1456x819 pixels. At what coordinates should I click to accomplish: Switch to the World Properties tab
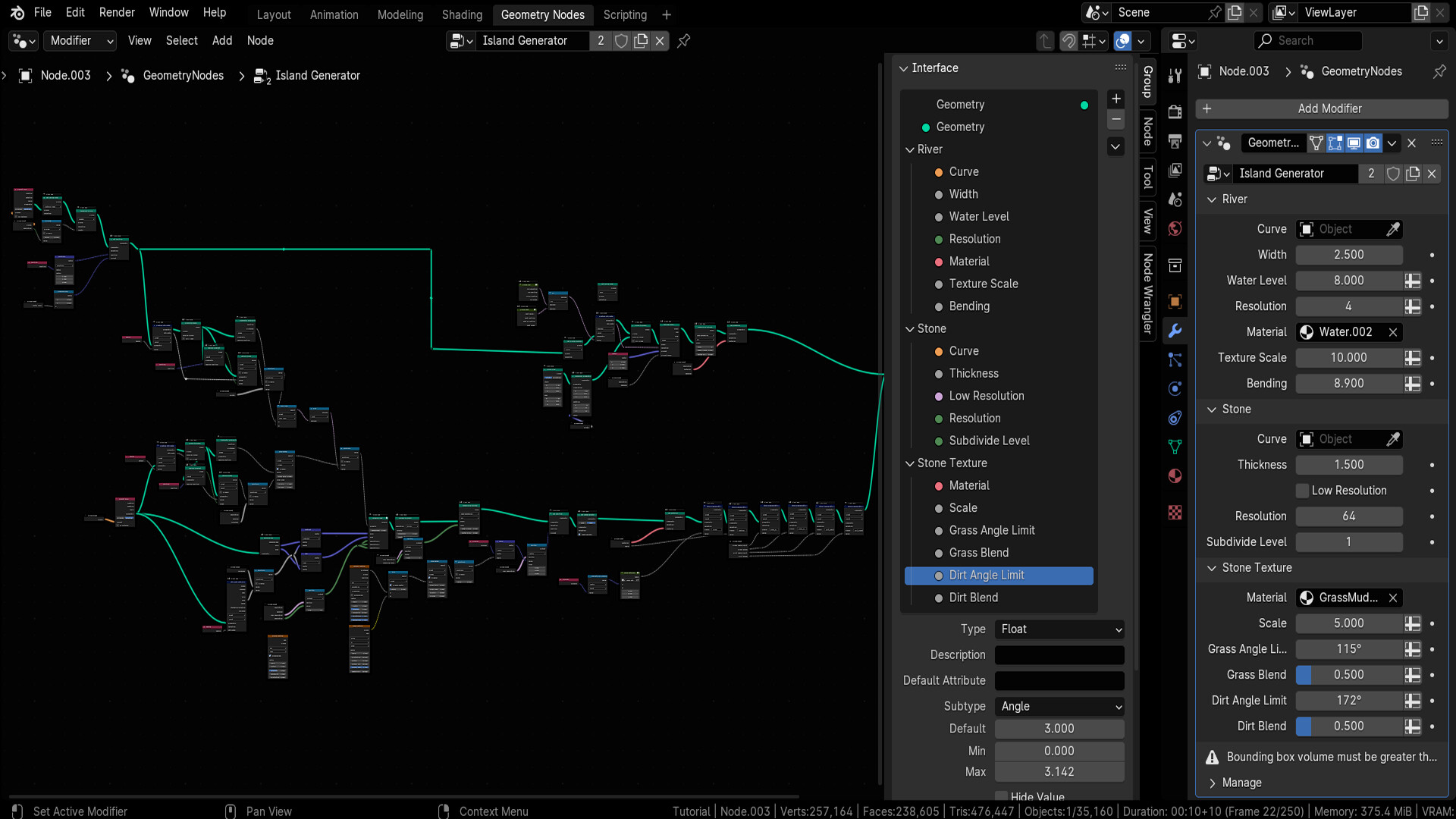coord(1175,227)
